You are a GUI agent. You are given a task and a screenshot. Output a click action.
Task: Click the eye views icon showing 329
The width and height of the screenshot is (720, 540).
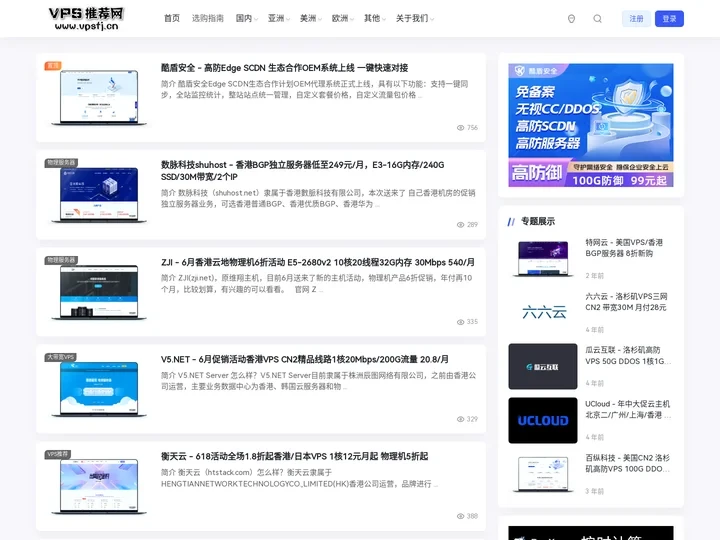(x=461, y=419)
